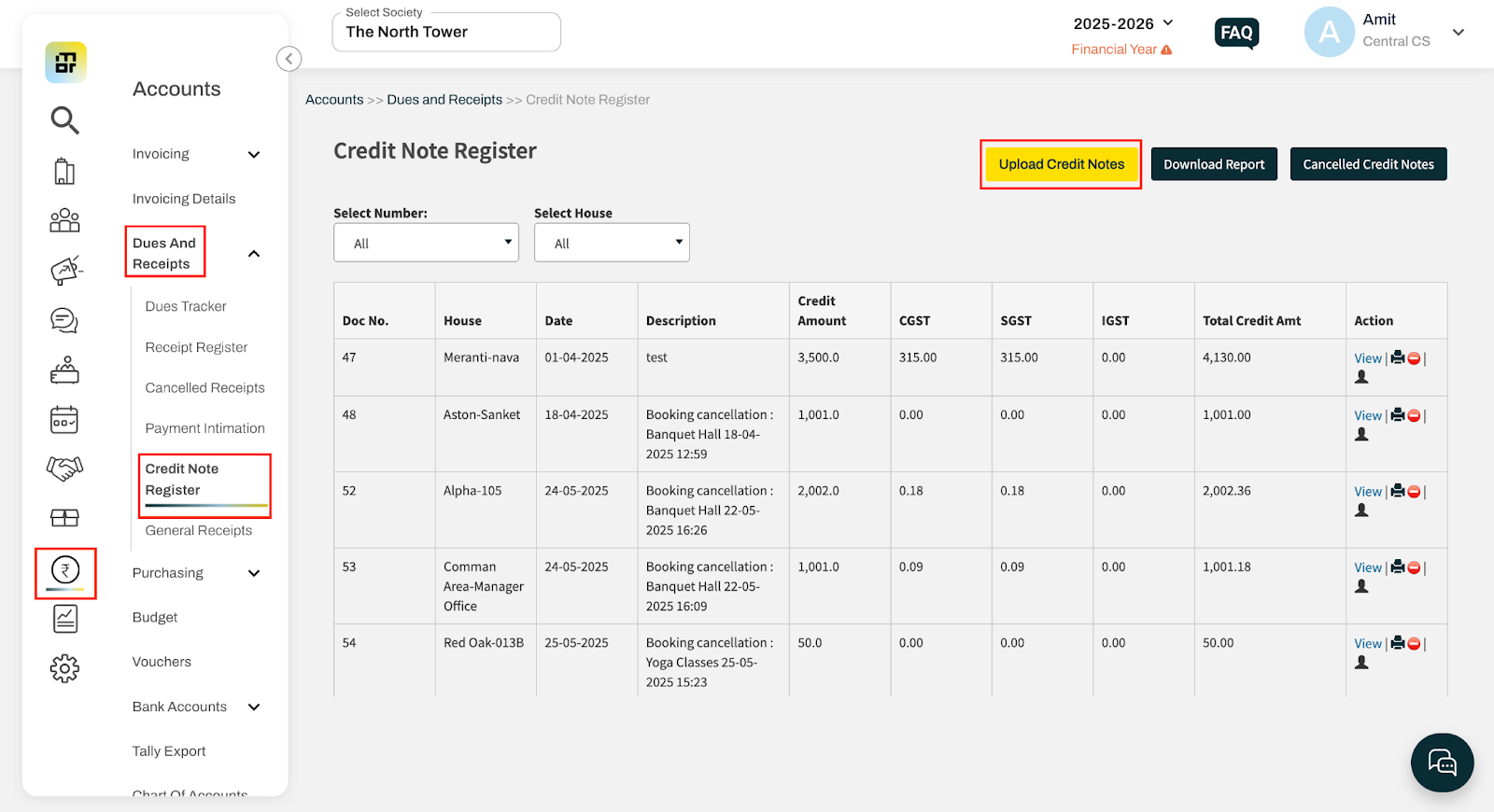Open the Select Number dropdown
Image resolution: width=1494 pixels, height=812 pixels.
(426, 243)
